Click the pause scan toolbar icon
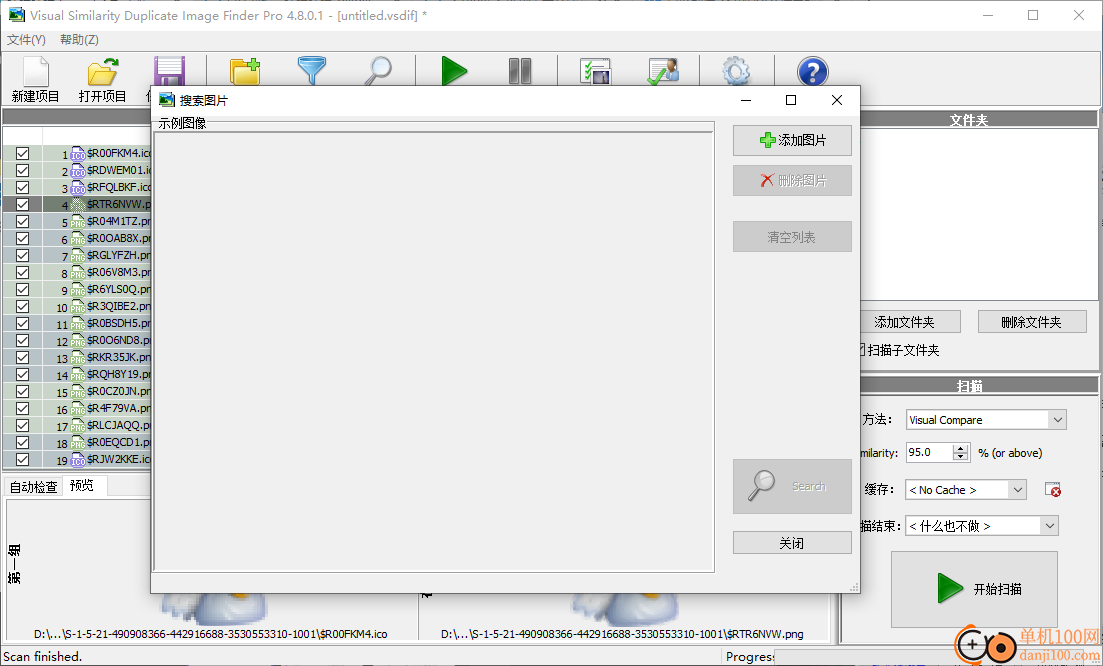The width and height of the screenshot is (1103, 666). coord(520,71)
